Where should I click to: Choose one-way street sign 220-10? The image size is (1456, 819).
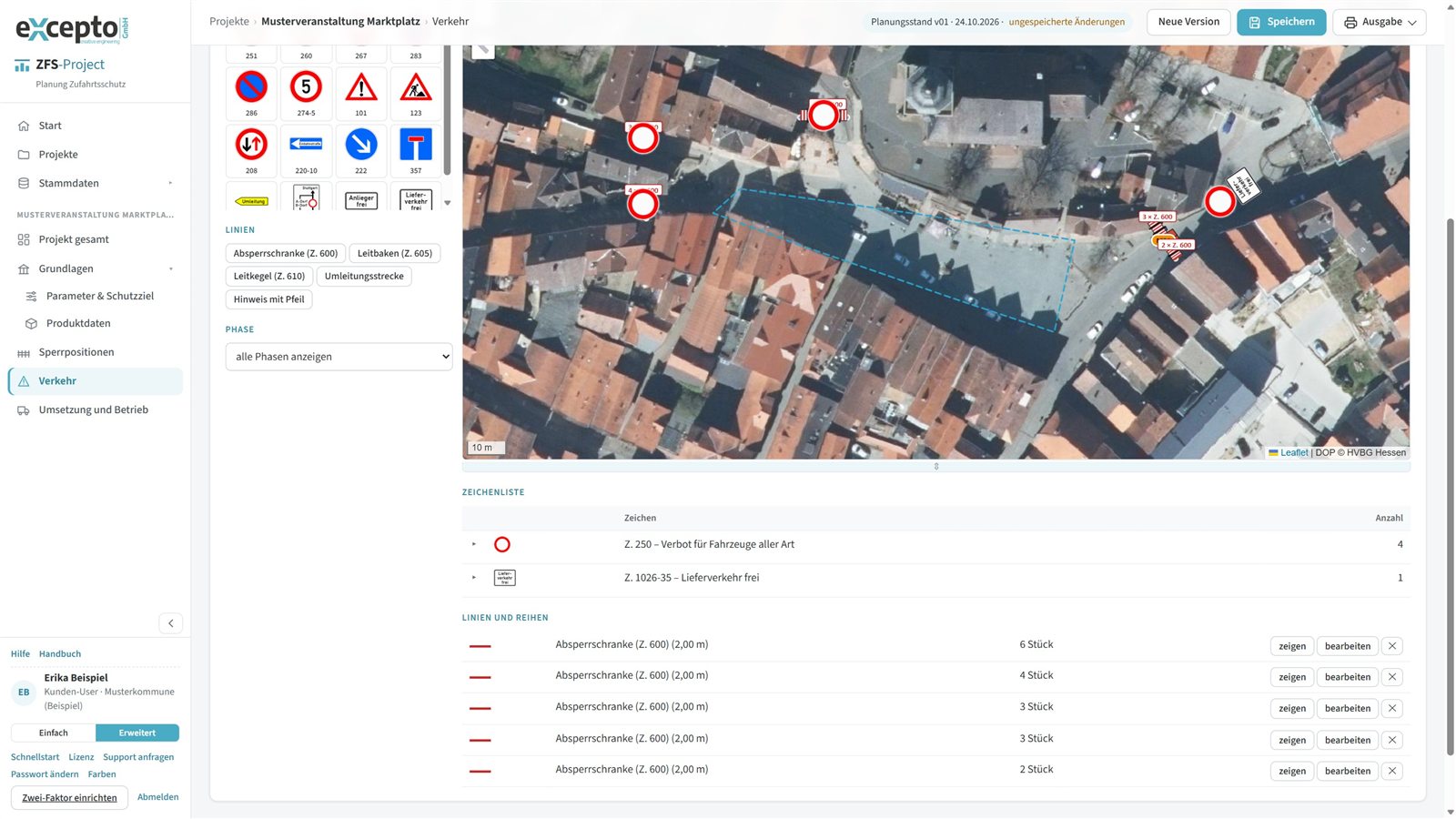tap(306, 150)
